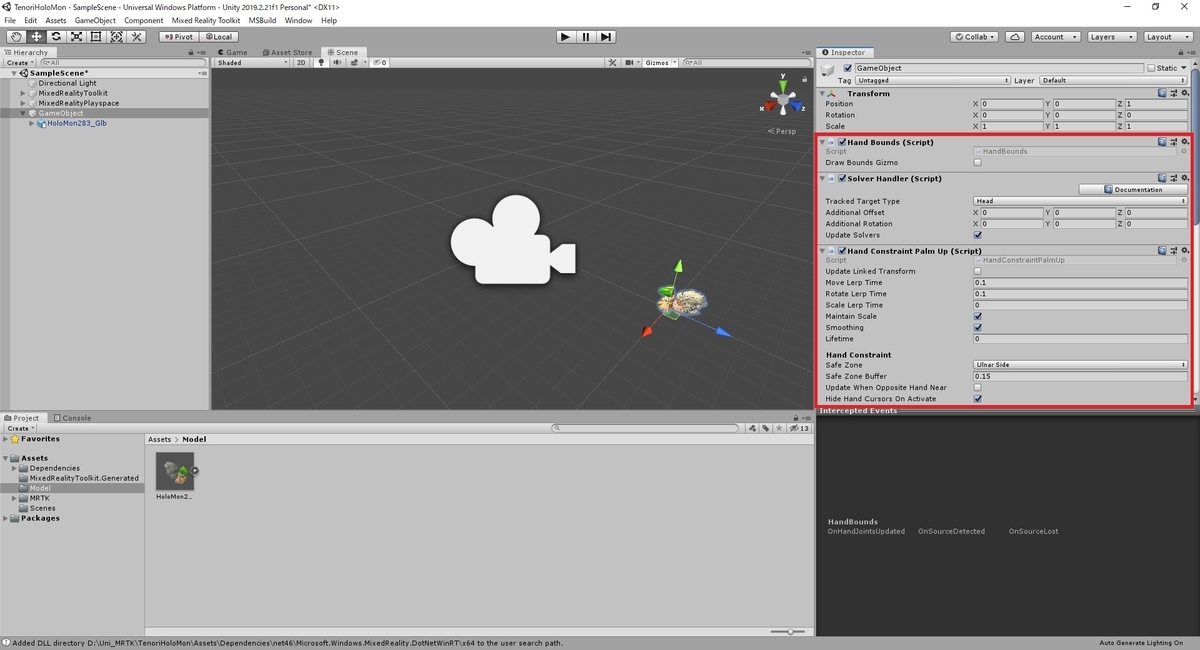Image resolution: width=1200 pixels, height=650 pixels.
Task: Open the Mixed Reality Toolkit menu
Action: click(206, 20)
